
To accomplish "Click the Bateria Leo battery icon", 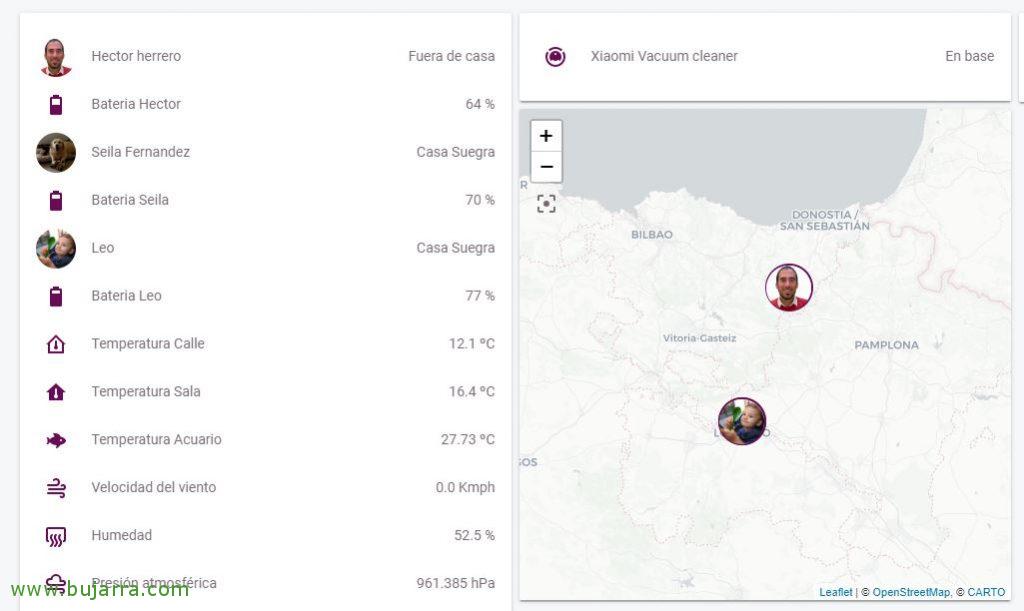I will click(56, 296).
